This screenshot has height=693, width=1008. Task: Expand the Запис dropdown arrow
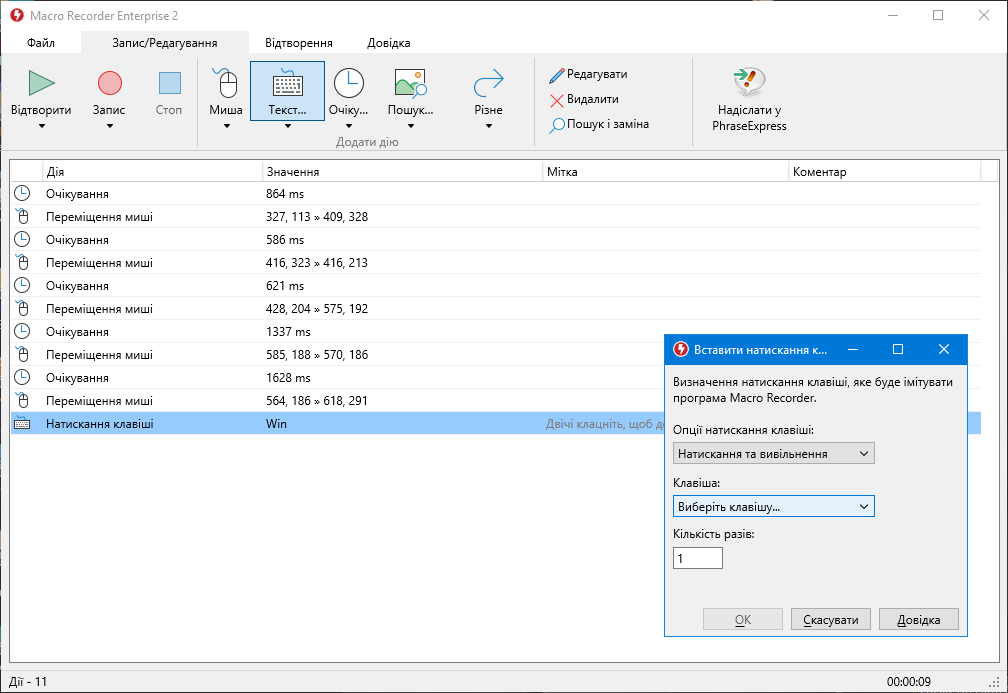coord(109,126)
